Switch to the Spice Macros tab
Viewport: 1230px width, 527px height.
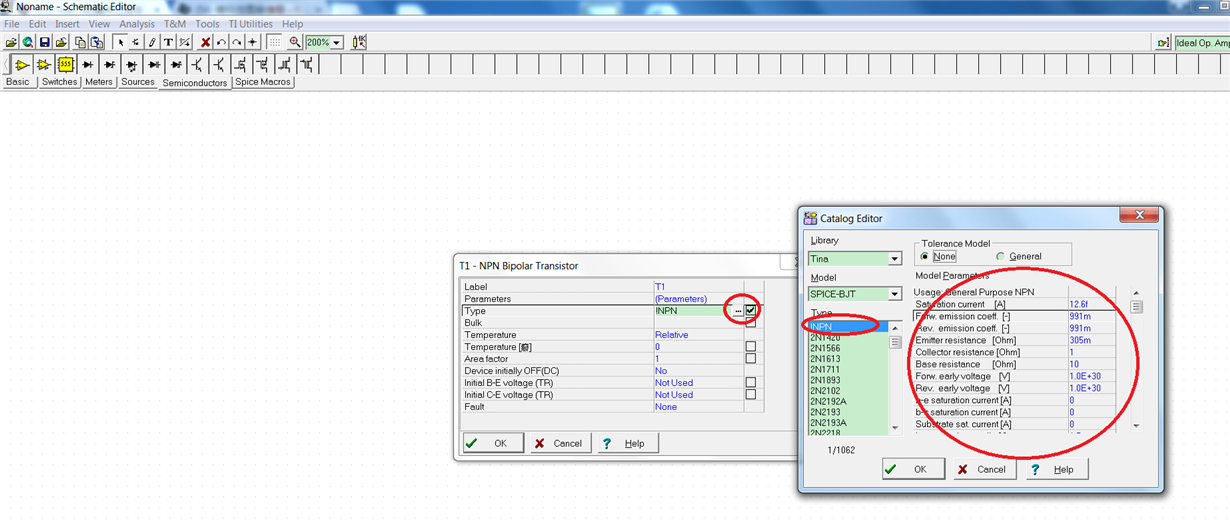[x=263, y=82]
